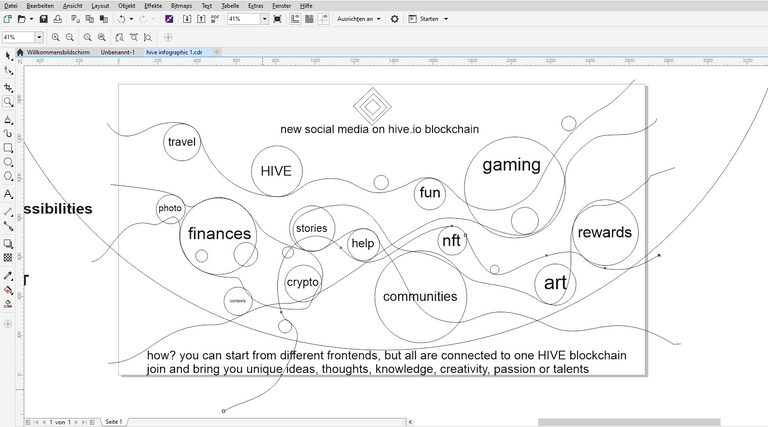Zoom to selected objects
Screen dimensions: 768x427
(87, 37)
